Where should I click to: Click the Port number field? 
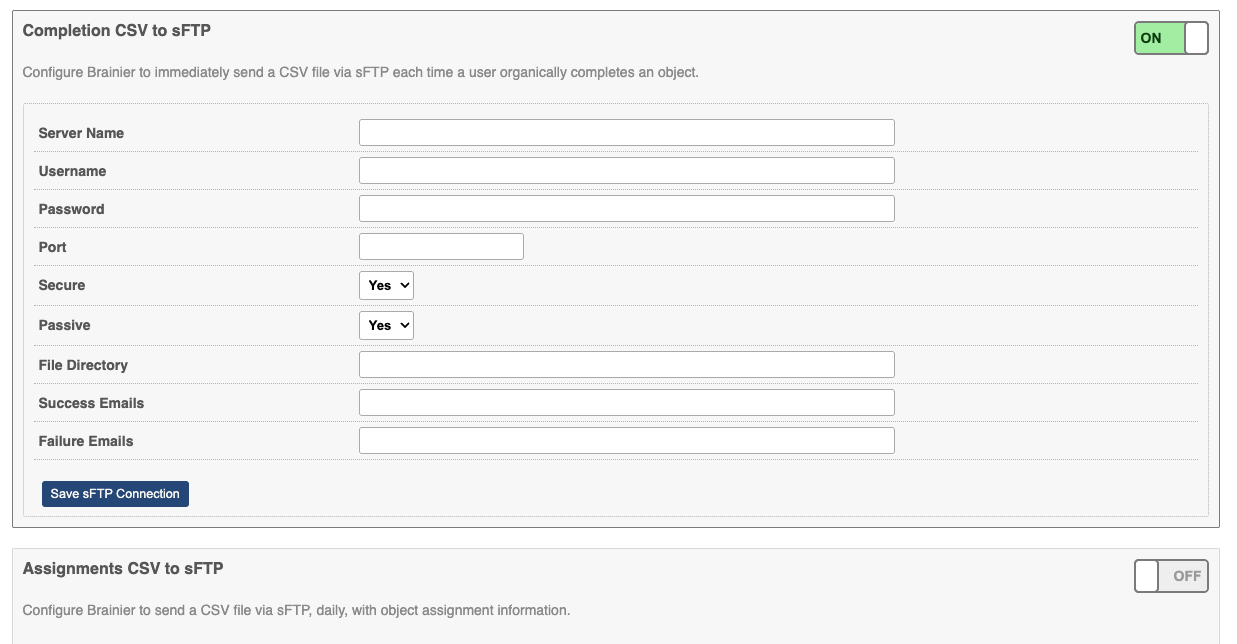(x=441, y=247)
